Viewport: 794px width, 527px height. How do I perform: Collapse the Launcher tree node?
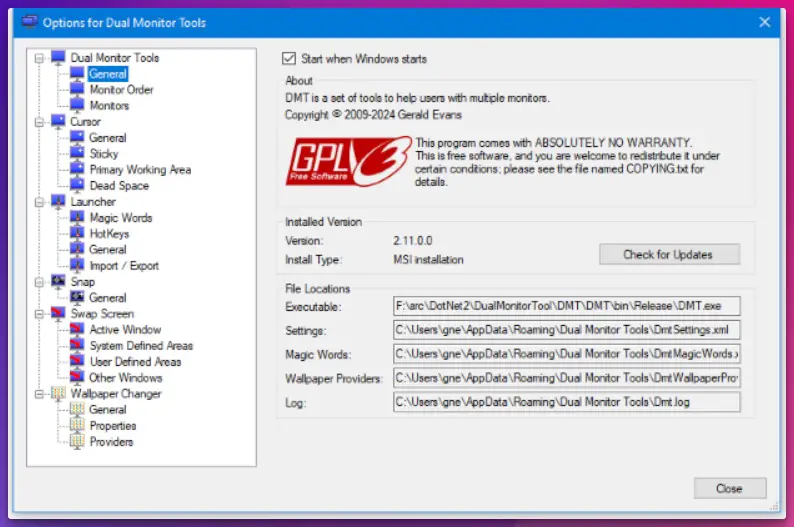click(39, 202)
